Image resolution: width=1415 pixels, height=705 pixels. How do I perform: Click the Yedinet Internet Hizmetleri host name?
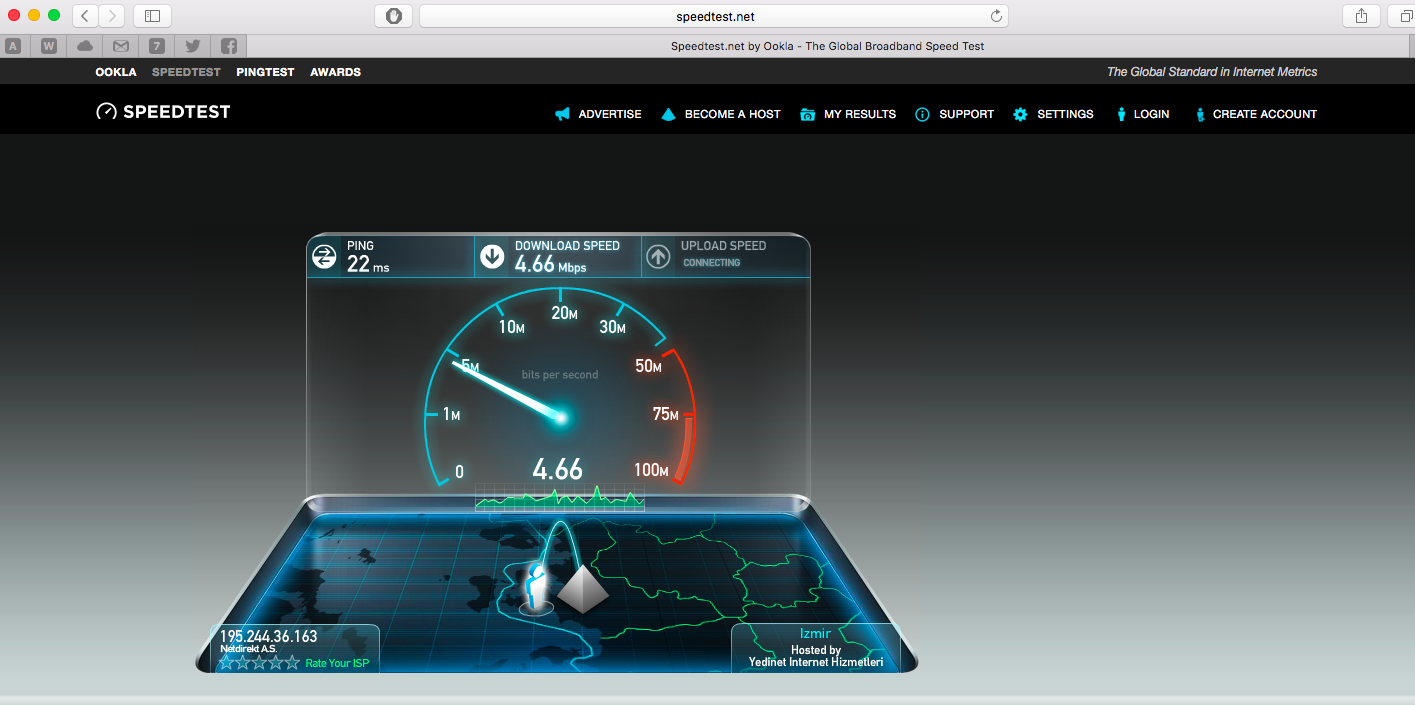816,662
